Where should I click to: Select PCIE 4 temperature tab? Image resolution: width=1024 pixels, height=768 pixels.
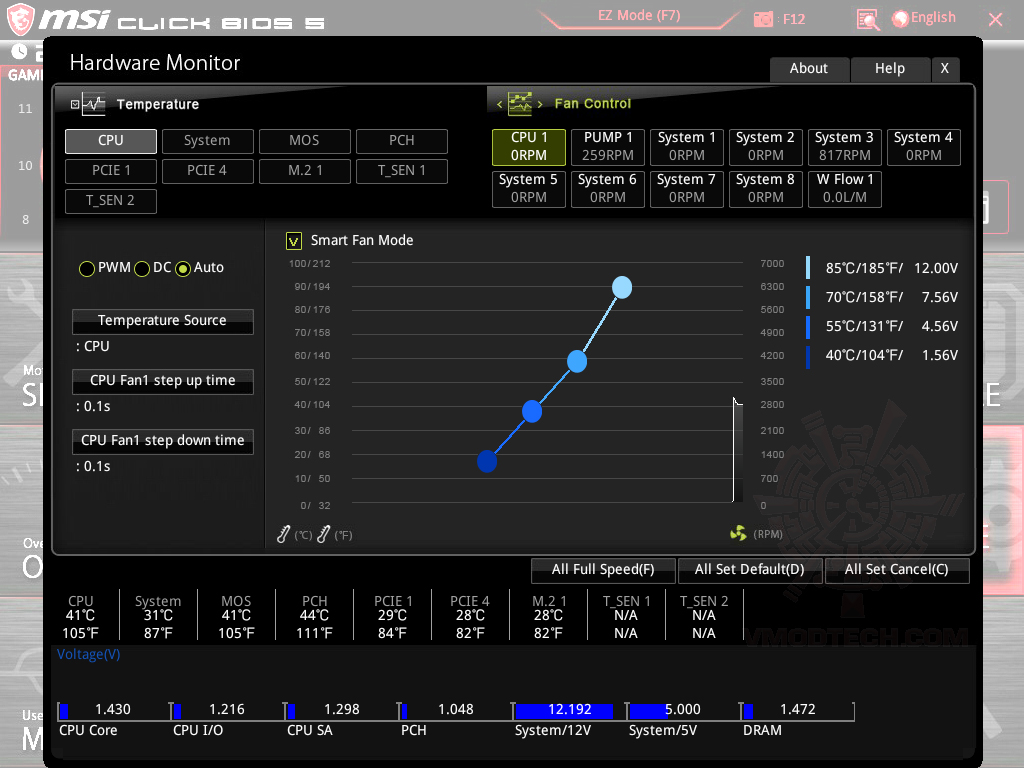[207, 171]
